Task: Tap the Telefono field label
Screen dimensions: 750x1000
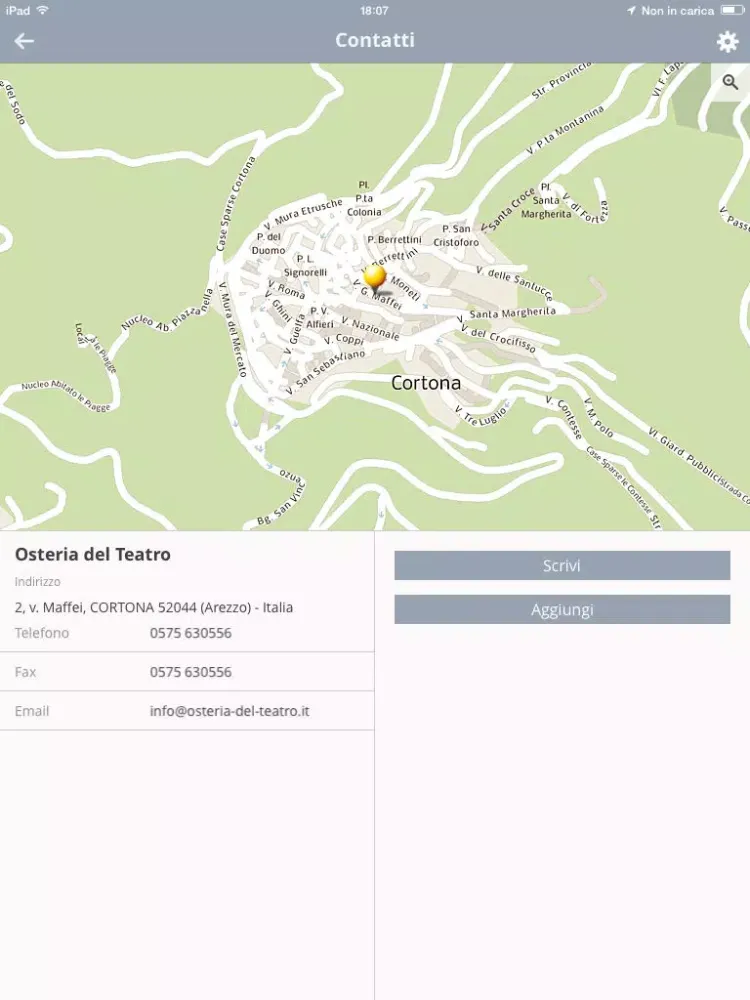Action: click(x=41, y=633)
